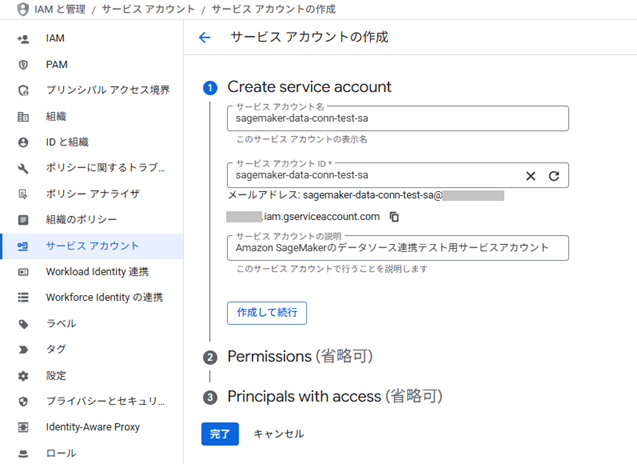The height and width of the screenshot is (464, 637).
Task: Click the iam.gserviceaccount.com email text
Action: pyautogui.click(x=321, y=217)
